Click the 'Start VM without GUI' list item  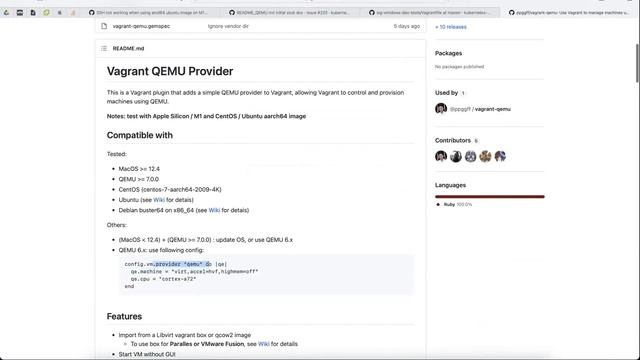[147, 354]
